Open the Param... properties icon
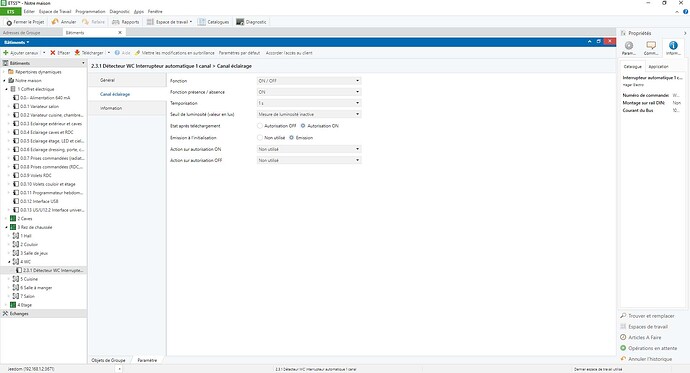Viewport: 690px width, 373px height. [x=629, y=48]
